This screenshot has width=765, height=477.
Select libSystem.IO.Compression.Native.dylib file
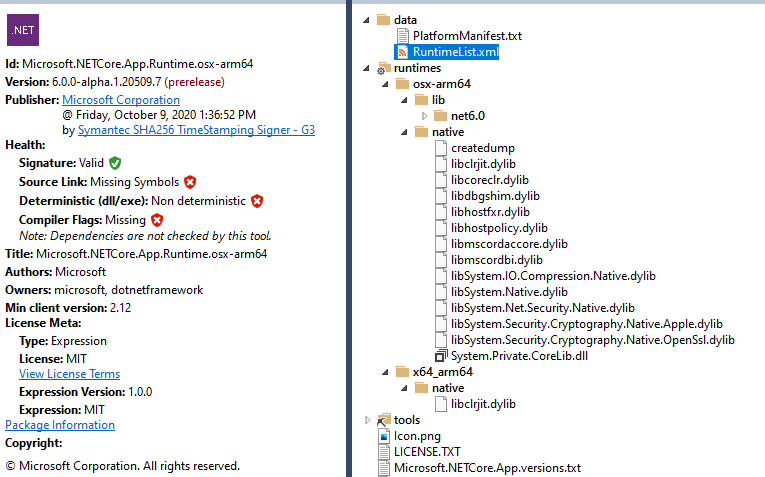click(553, 276)
